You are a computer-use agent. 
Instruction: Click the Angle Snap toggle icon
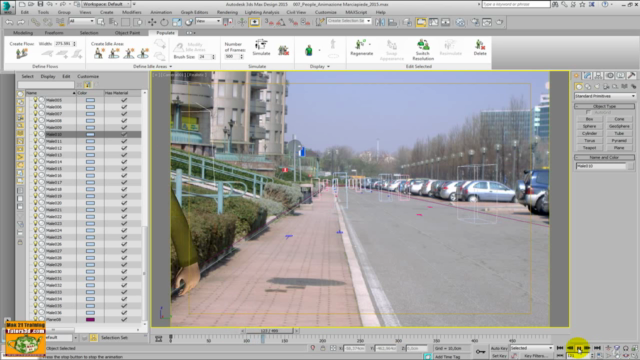coord(281,22)
